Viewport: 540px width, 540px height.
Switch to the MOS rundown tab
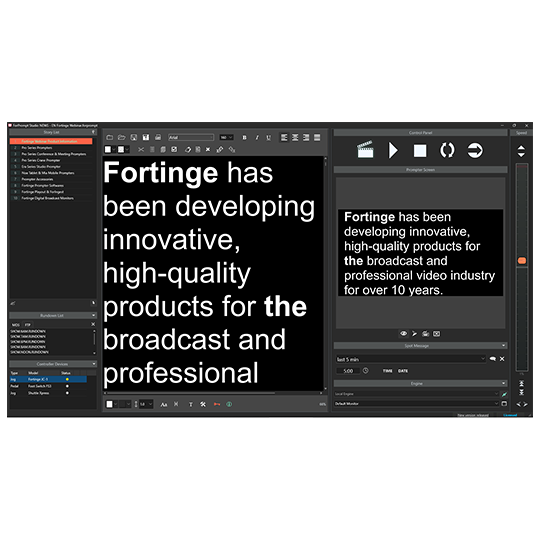[15, 324]
